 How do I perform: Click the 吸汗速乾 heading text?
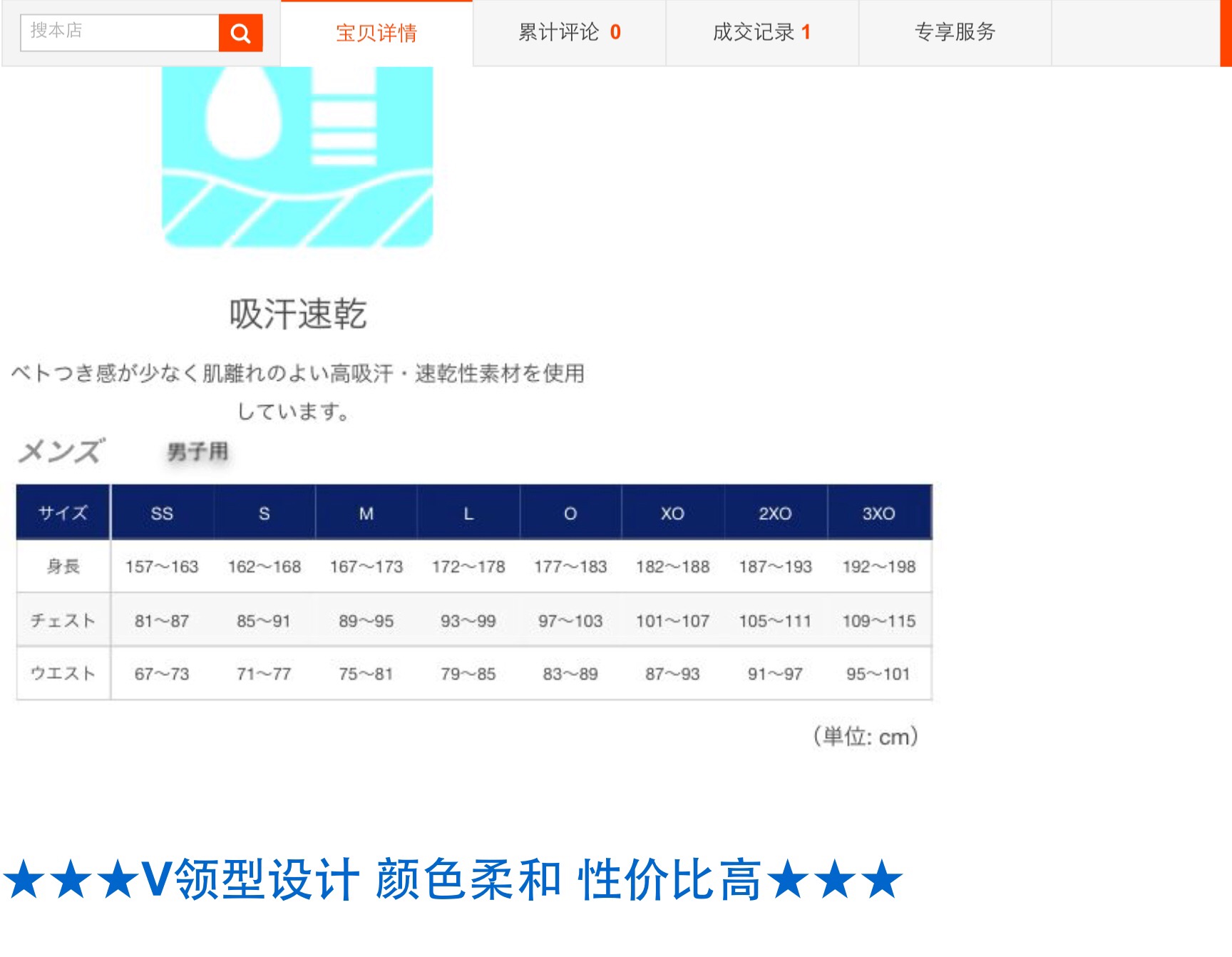297,314
